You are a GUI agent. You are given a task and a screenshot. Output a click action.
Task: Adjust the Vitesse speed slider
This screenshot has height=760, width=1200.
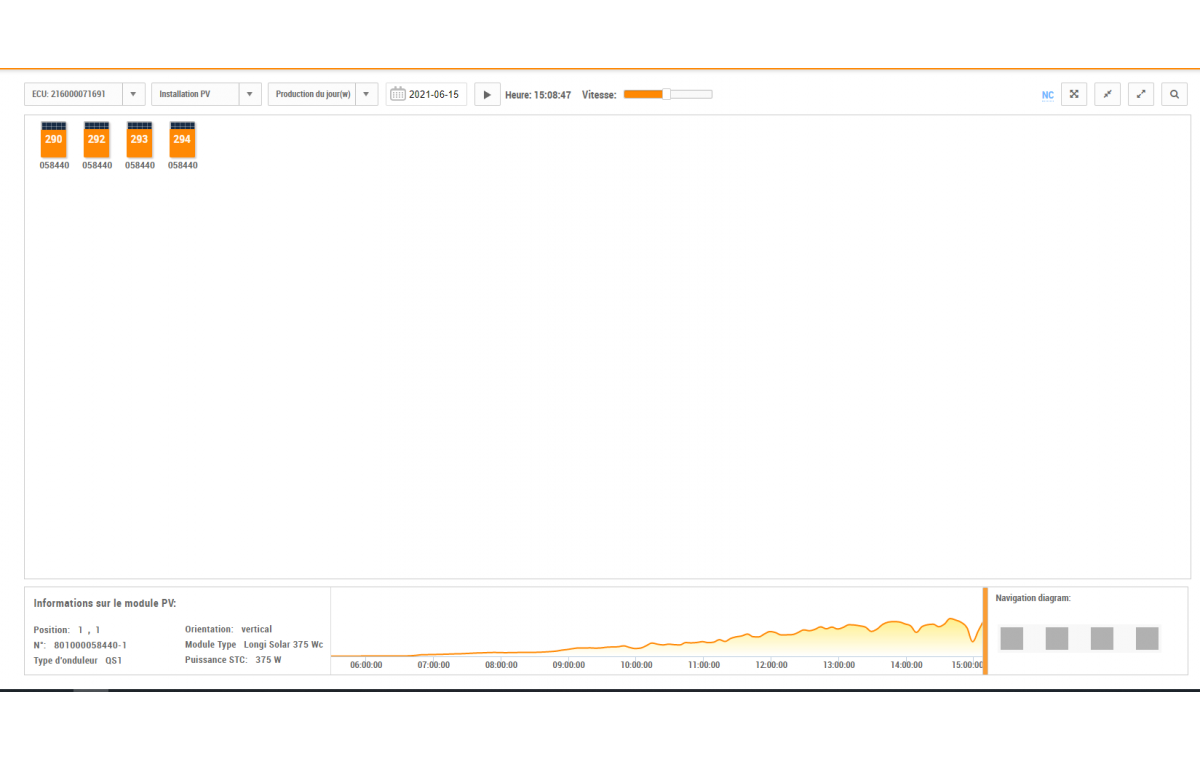coord(668,94)
